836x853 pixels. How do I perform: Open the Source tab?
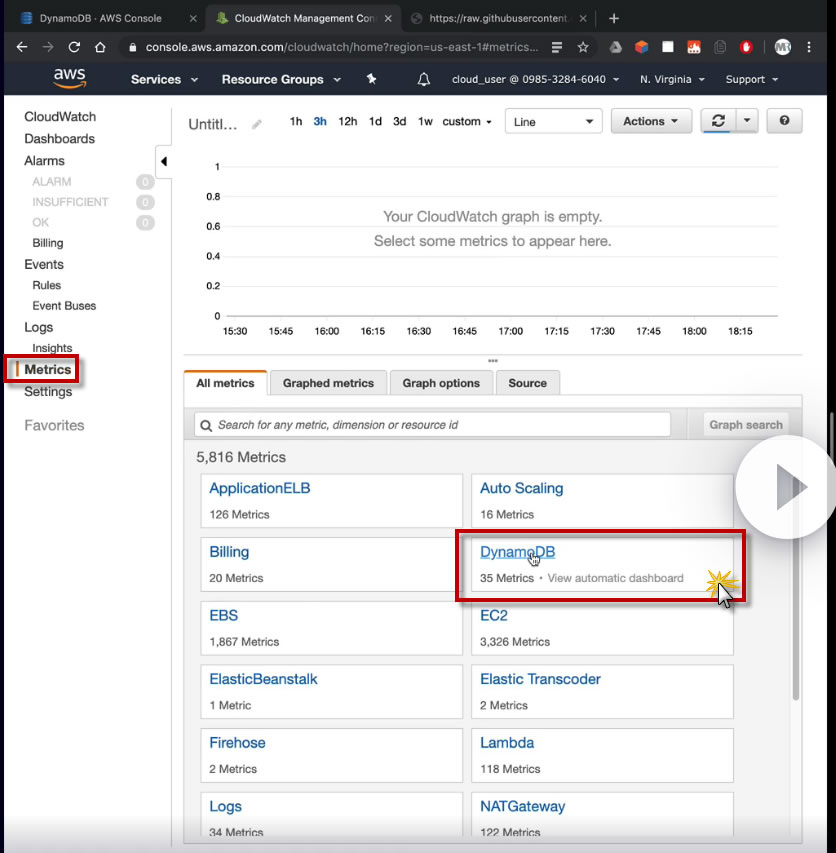527,383
